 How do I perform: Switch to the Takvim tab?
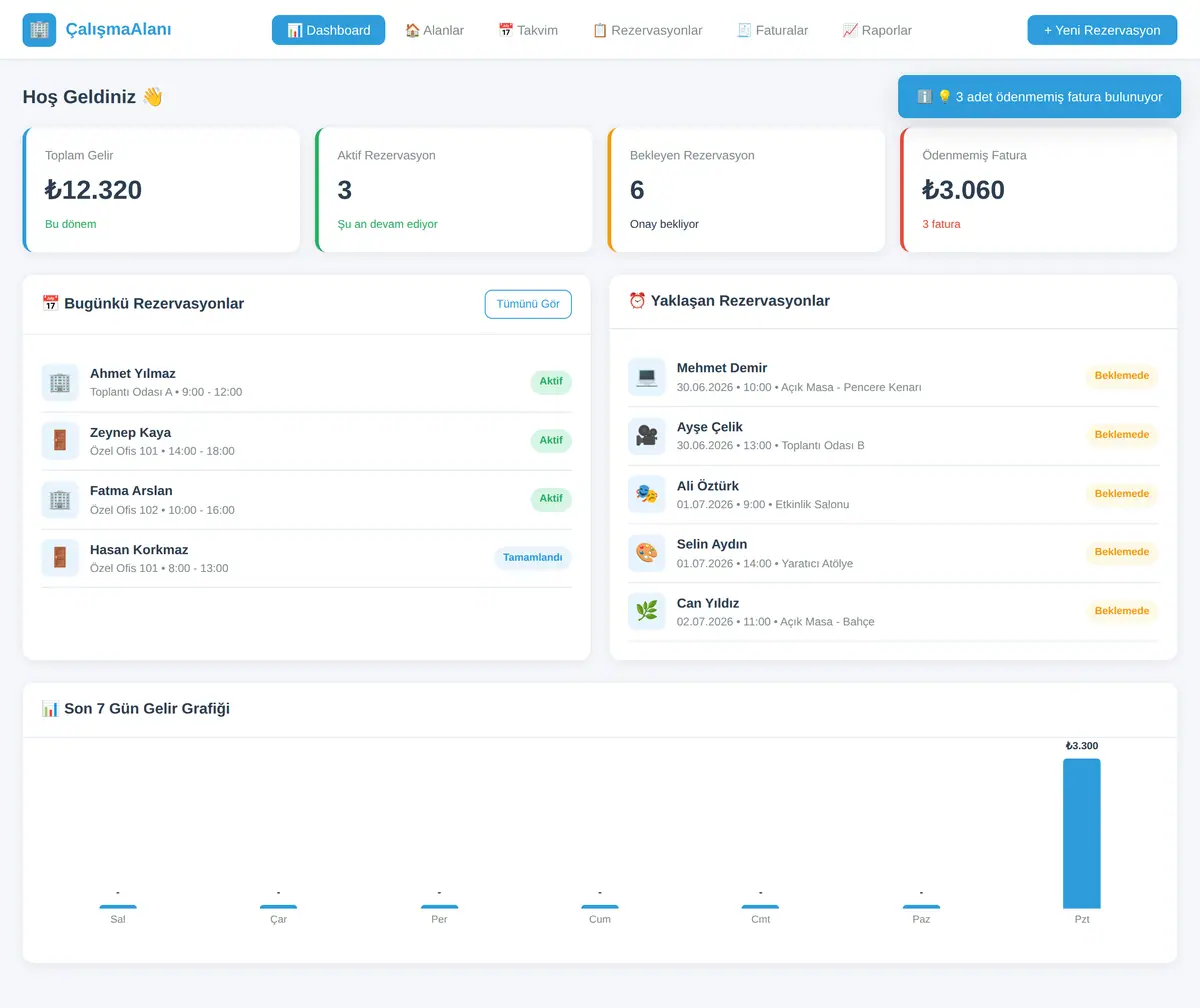click(x=528, y=30)
